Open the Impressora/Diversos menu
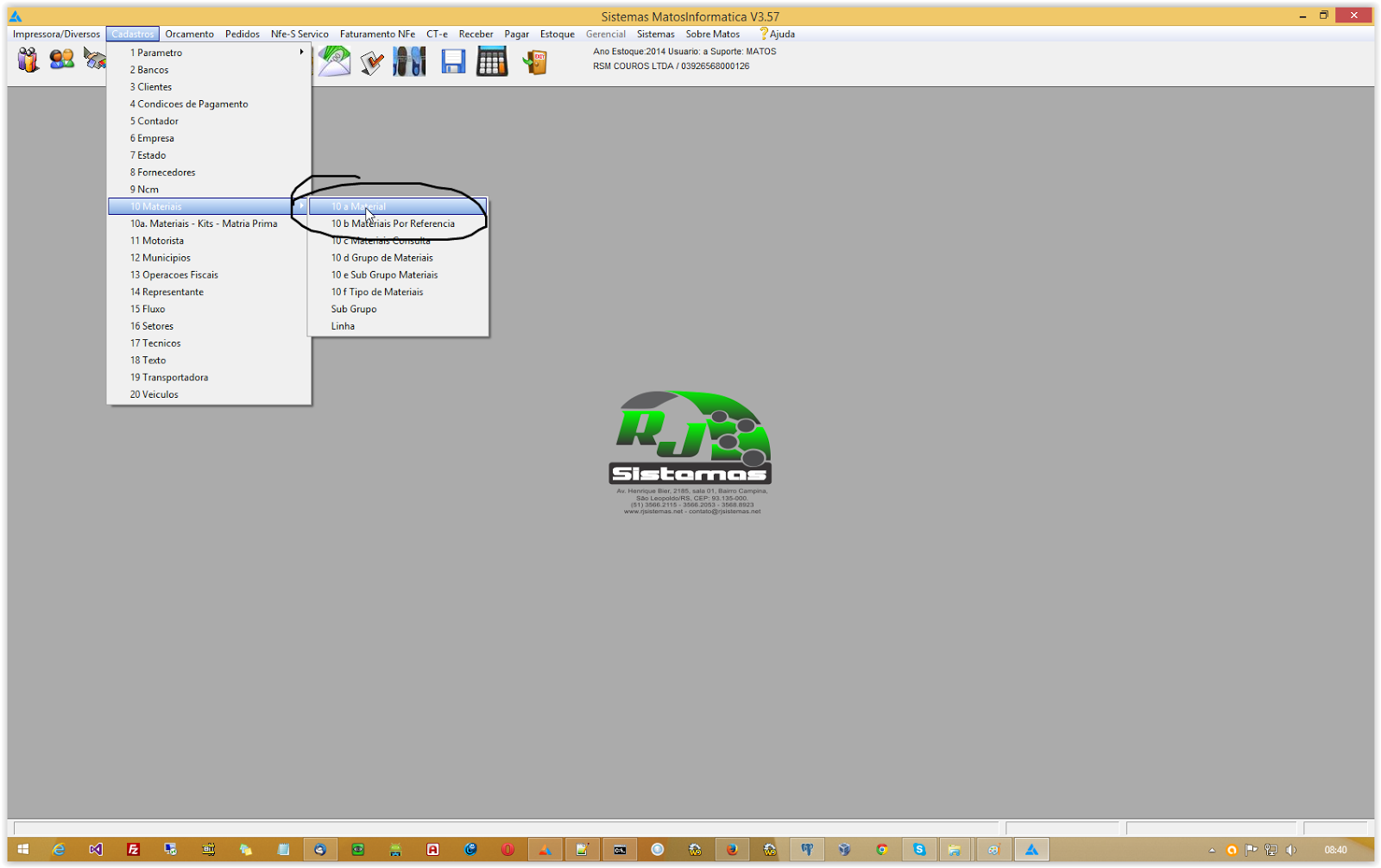The height and width of the screenshot is (868, 1381). (56, 34)
